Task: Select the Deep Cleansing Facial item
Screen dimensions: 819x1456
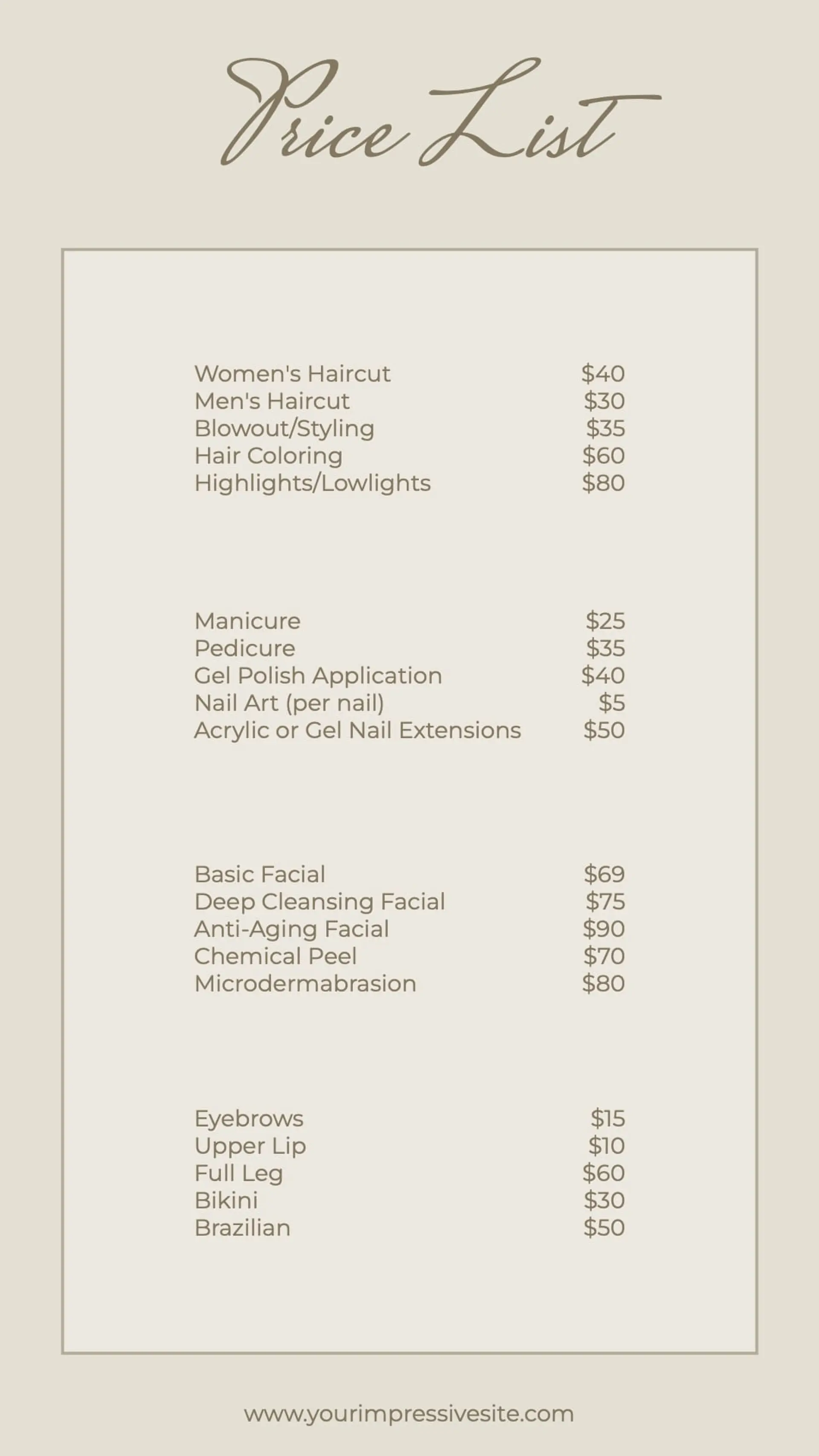Action: [x=320, y=901]
